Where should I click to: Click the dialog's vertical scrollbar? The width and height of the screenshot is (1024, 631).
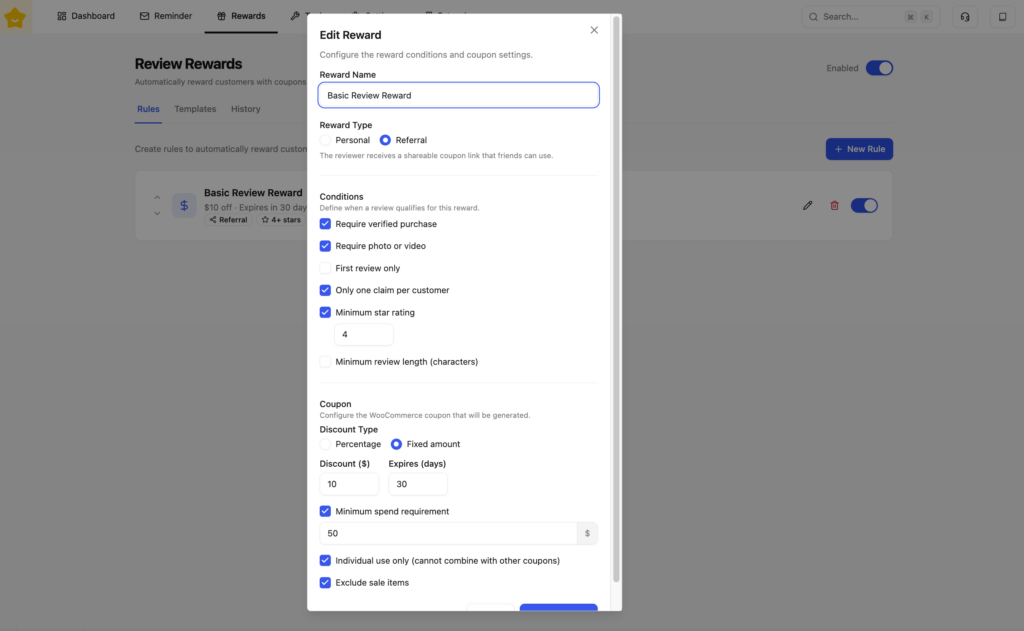616,300
